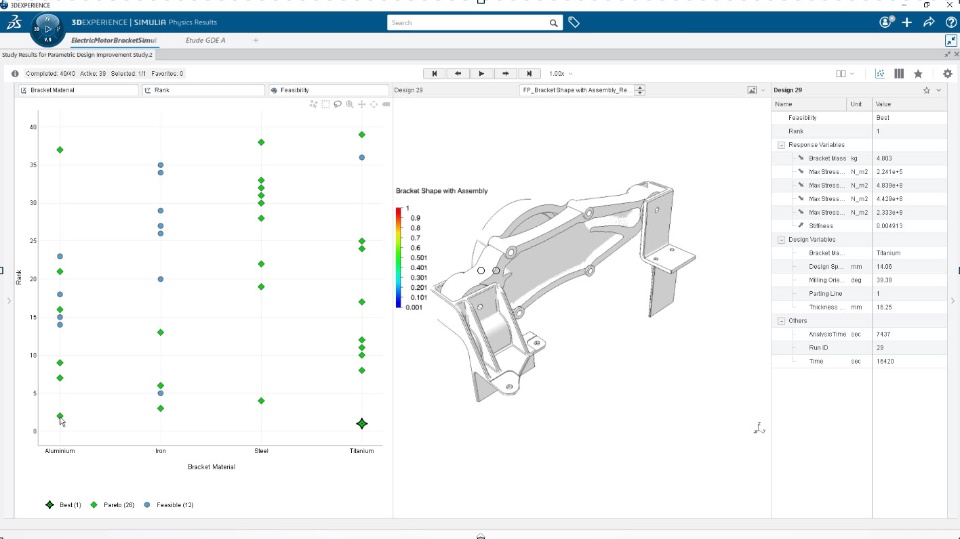960x539 pixels.
Task: Select the Rank Y-axis field
Action: pyautogui.click(x=203, y=90)
